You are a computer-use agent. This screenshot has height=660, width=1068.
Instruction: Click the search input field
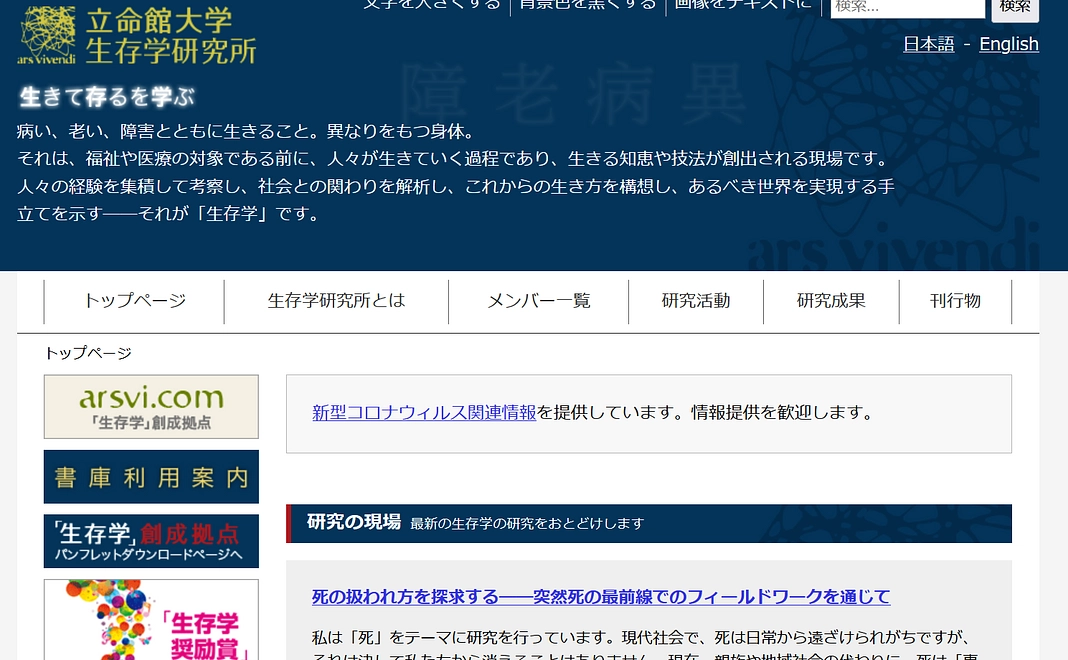click(x=907, y=7)
